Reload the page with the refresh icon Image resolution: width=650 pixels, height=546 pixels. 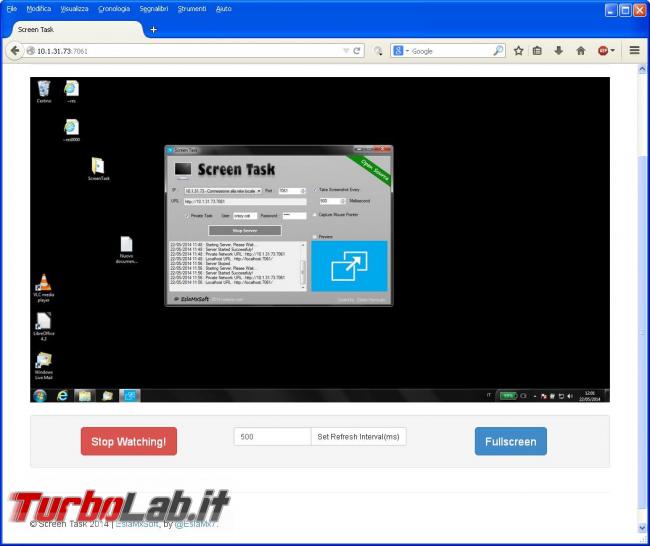(357, 51)
